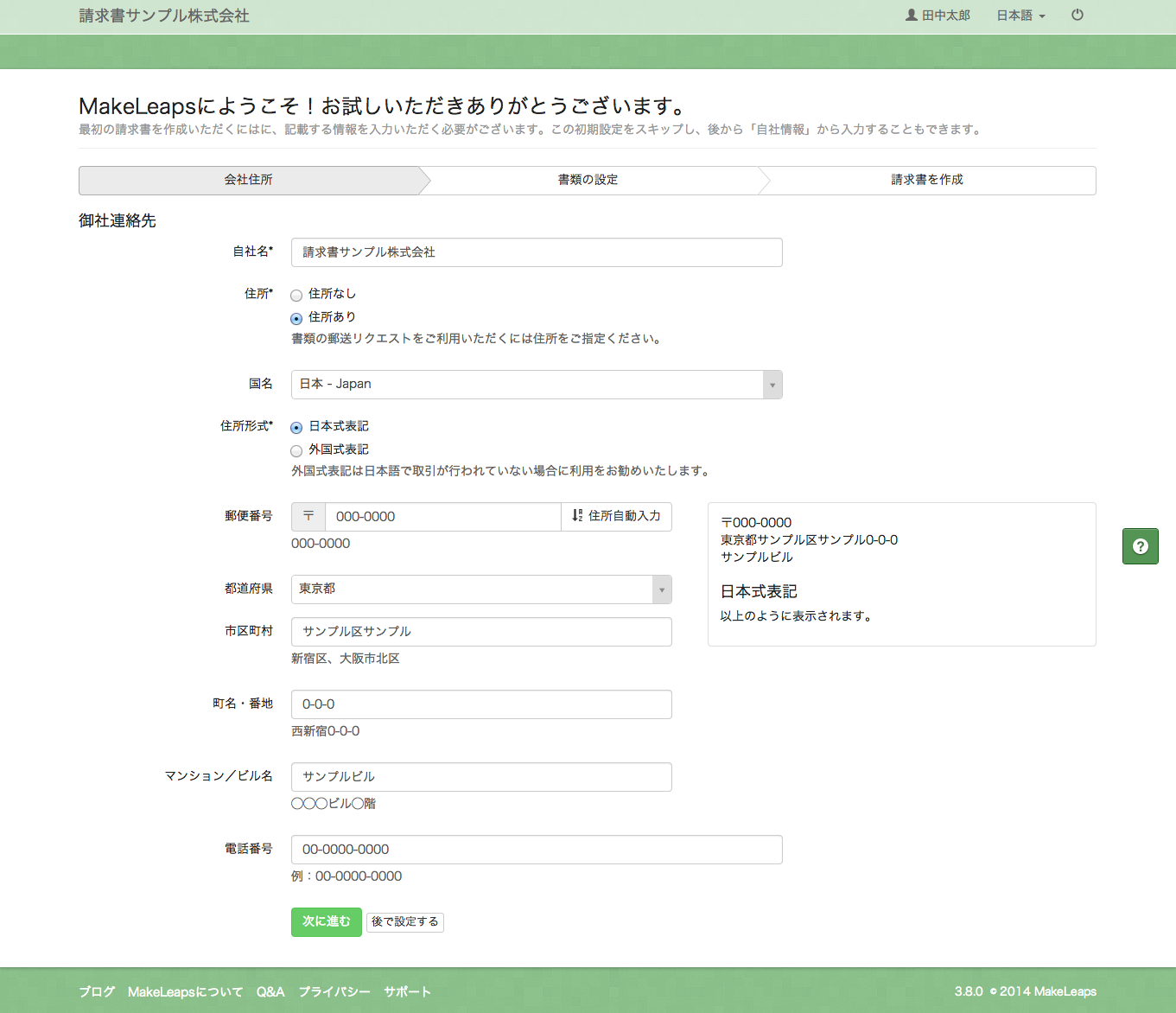Focus the 電話番号 phone field

[537, 850]
